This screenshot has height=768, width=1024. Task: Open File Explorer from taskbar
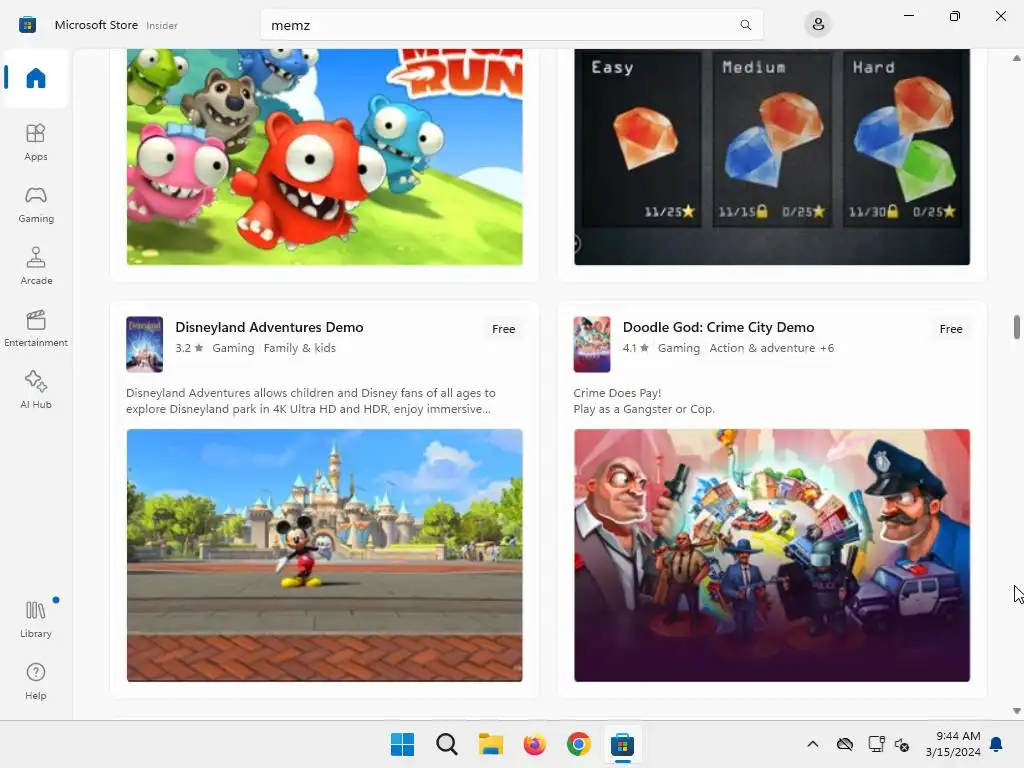490,744
